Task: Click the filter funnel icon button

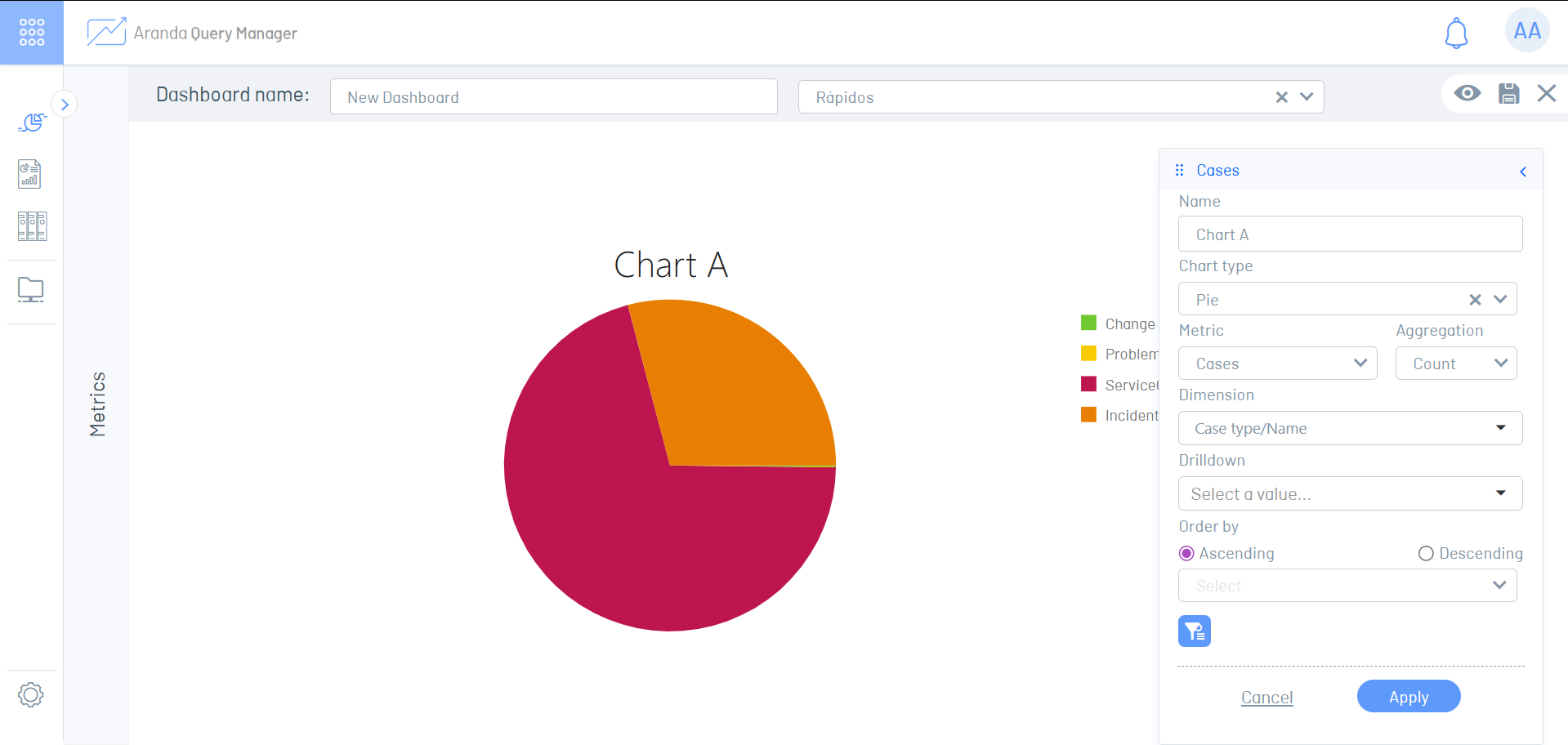Action: 1194,631
